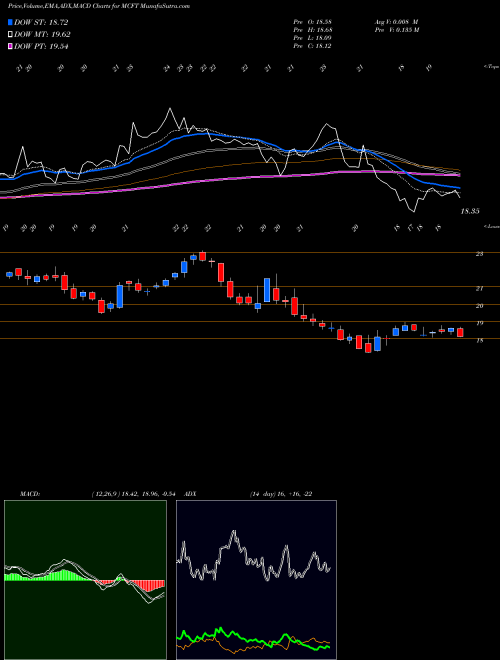
Task: Click the Pre C: 18.12 value
Action: point(313,46)
